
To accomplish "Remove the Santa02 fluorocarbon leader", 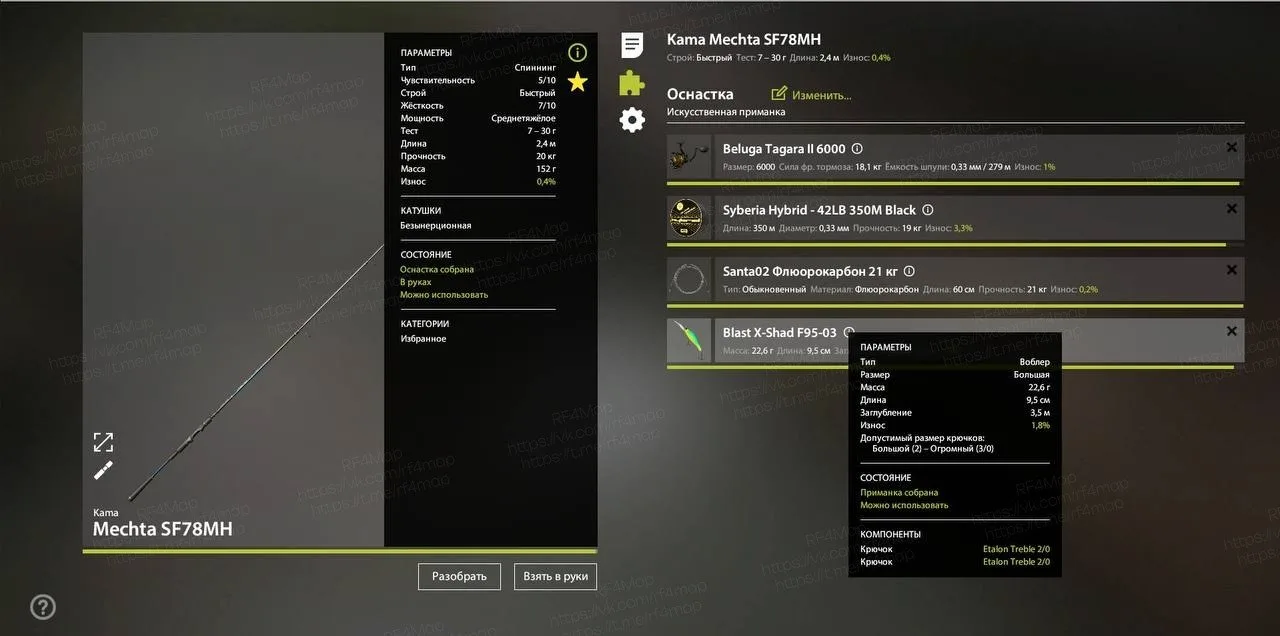I will pos(1231,270).
